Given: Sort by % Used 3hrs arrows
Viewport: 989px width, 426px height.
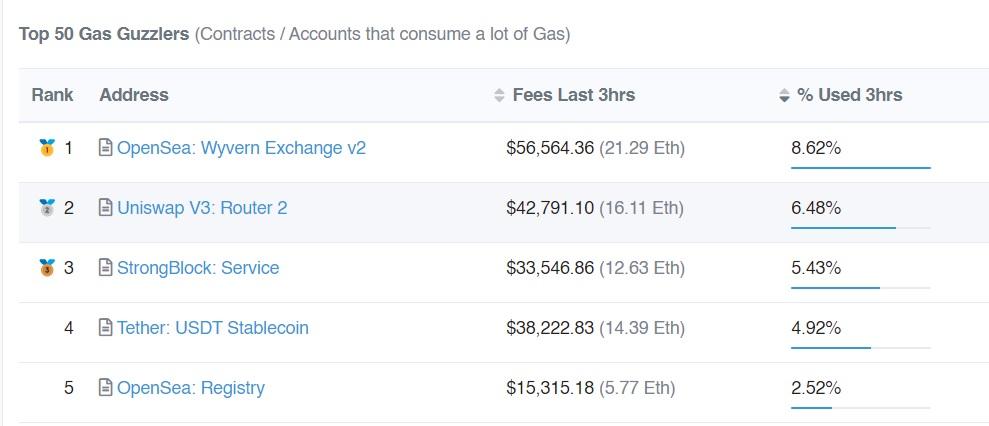Looking at the screenshot, I should (x=784, y=96).
